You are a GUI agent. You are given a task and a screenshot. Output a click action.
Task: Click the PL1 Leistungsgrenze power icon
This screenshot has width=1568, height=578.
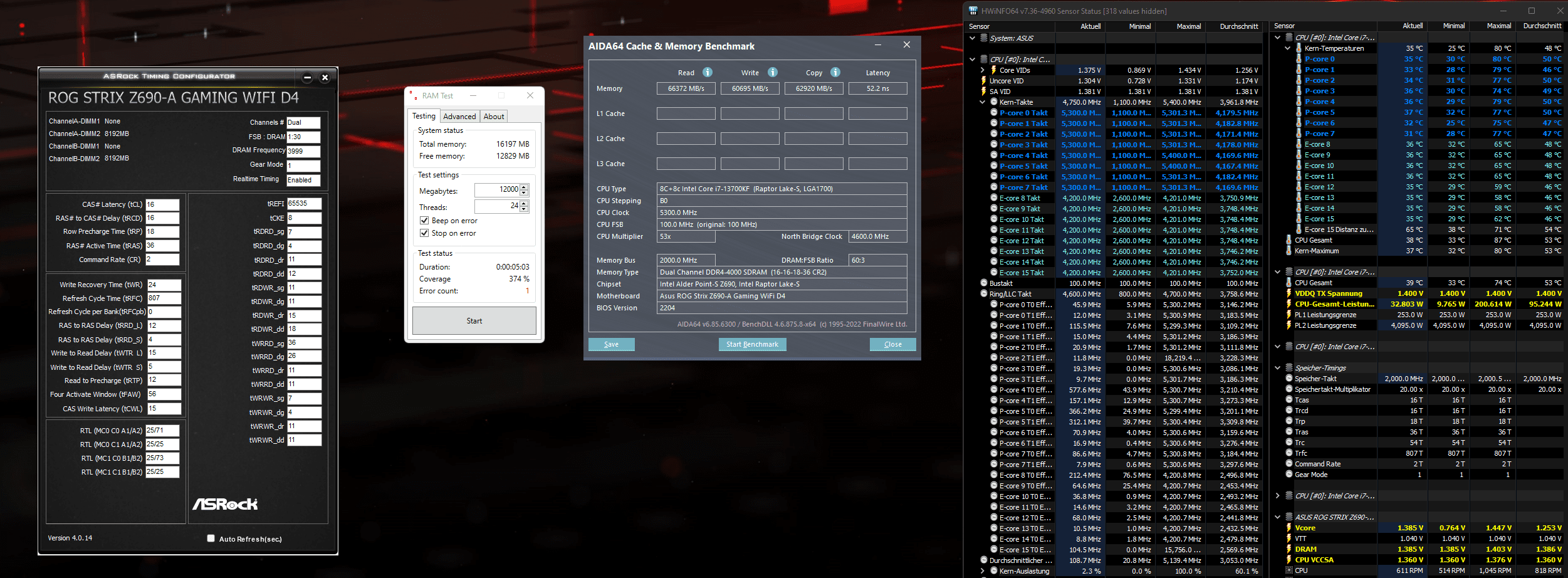coord(1288,315)
